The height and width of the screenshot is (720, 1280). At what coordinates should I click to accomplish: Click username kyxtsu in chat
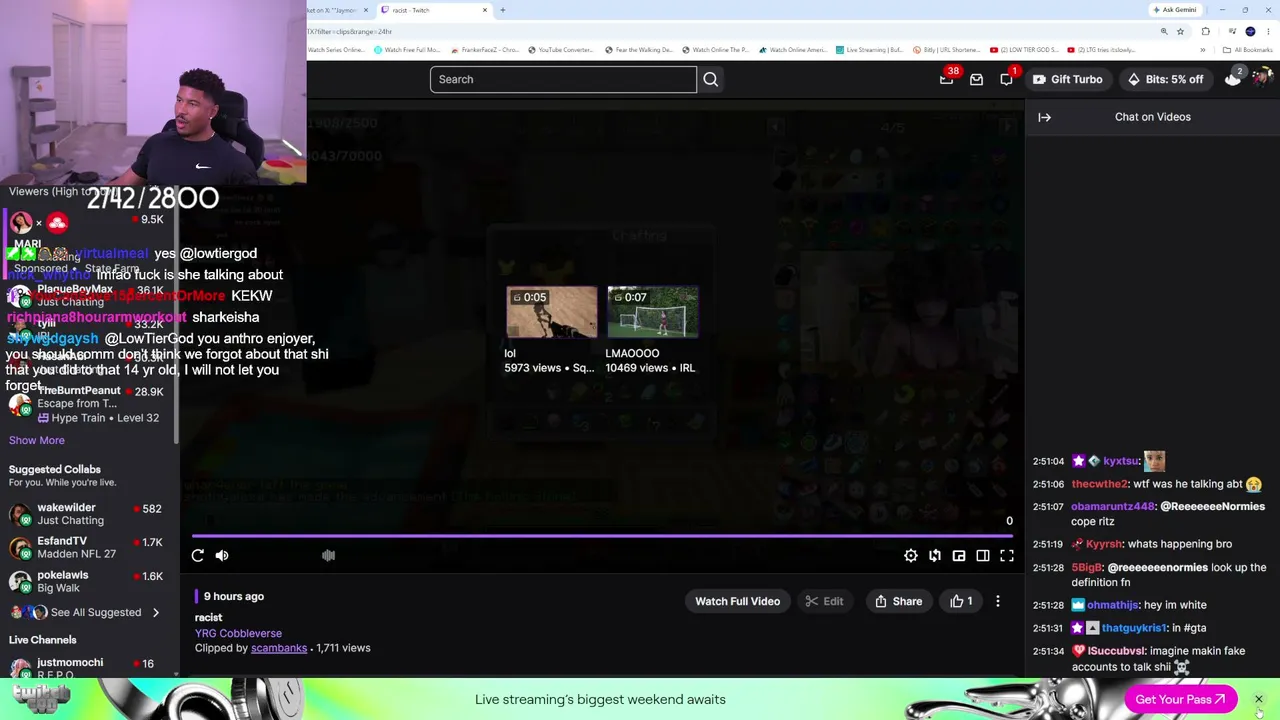pos(1121,461)
